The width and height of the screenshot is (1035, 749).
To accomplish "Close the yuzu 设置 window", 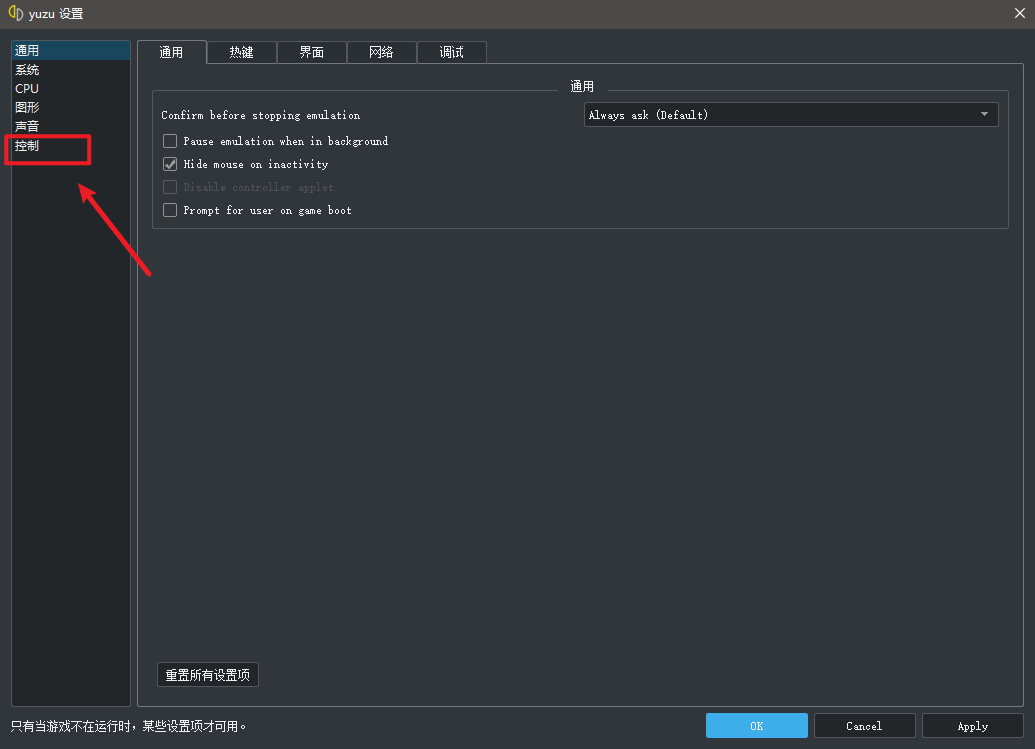I will [x=1019, y=13].
